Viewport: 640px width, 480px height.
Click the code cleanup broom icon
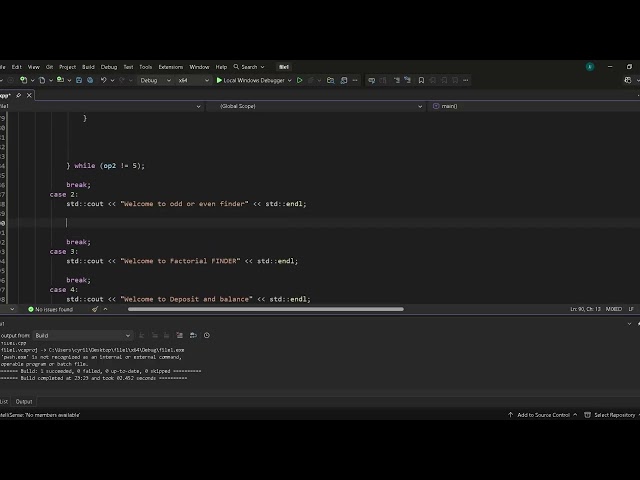95,309
